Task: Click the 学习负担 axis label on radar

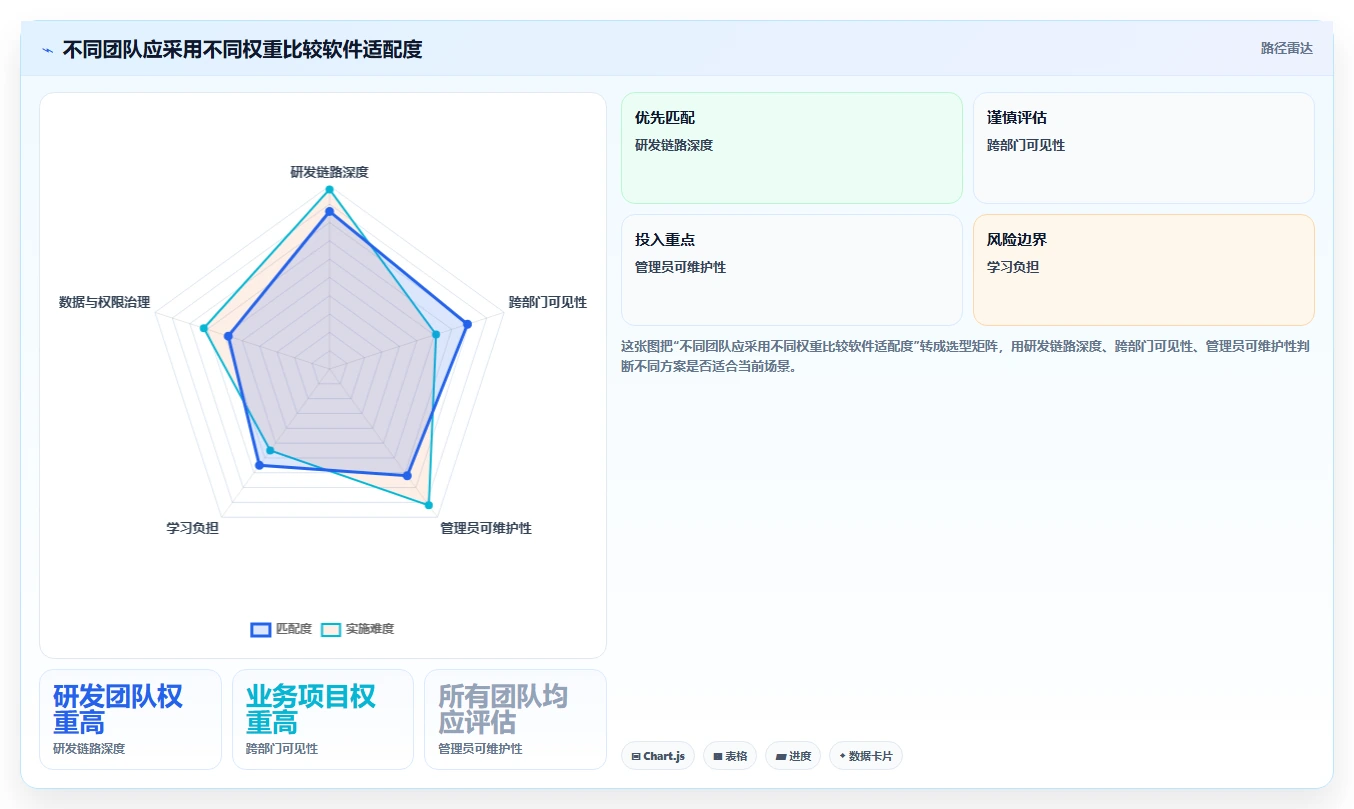Action: (192, 528)
